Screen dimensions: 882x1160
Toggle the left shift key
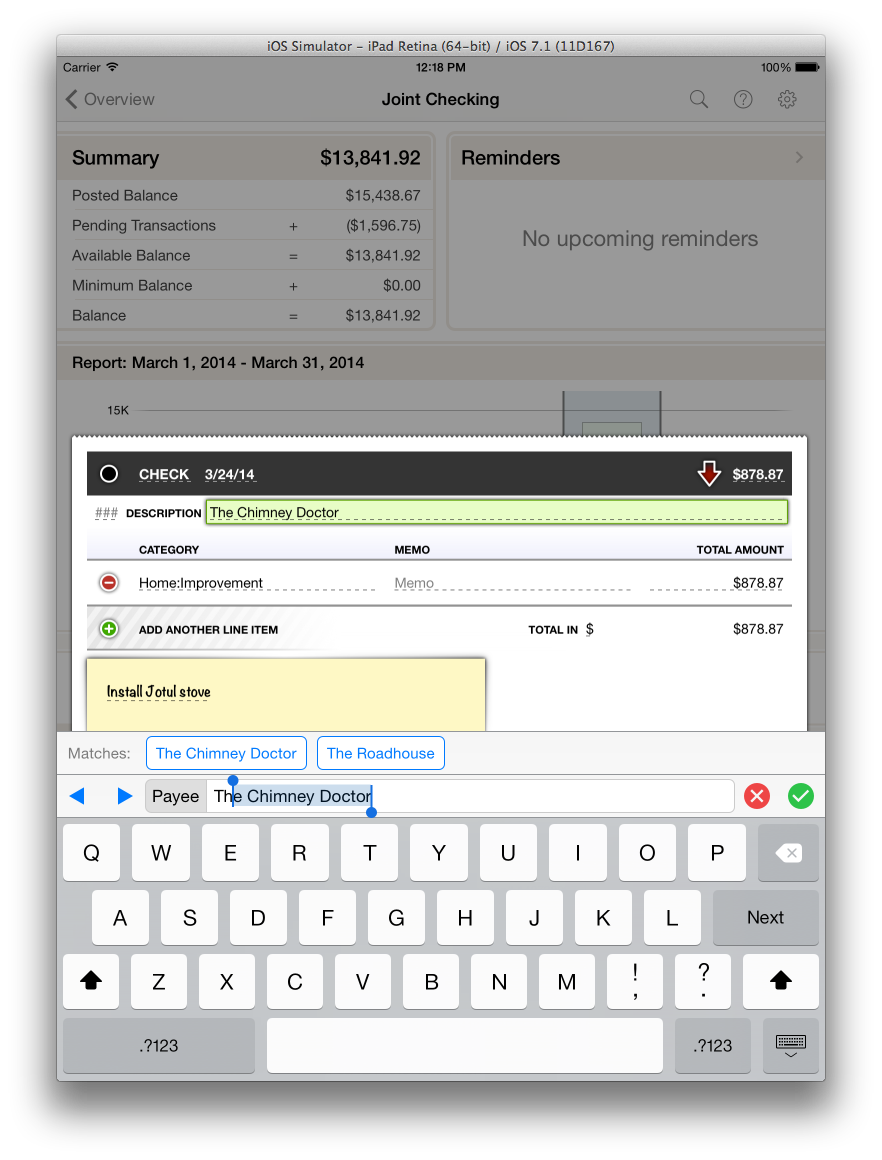tap(91, 981)
